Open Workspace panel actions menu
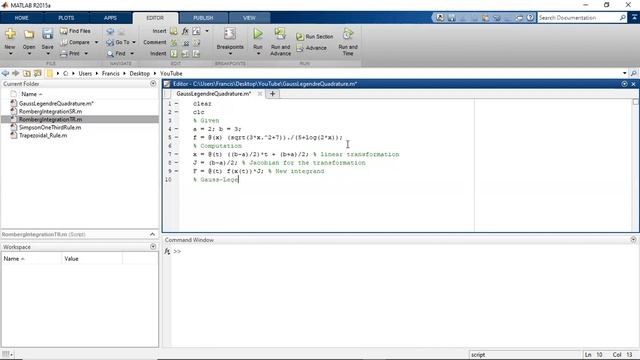640x360 pixels. click(x=153, y=247)
